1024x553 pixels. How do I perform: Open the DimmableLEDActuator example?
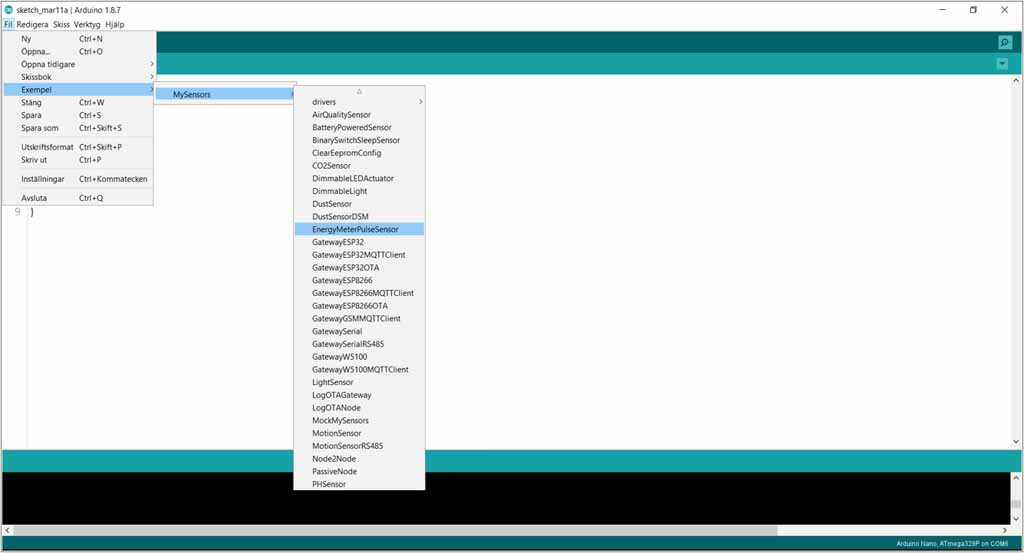click(359, 178)
